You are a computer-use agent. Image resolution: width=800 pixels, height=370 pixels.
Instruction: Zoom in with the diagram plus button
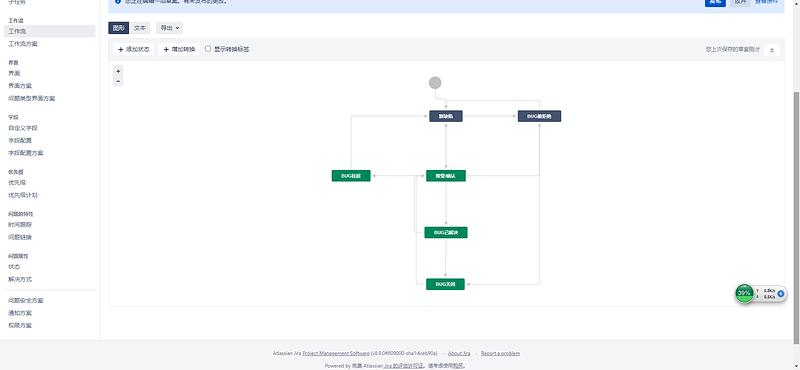118,71
